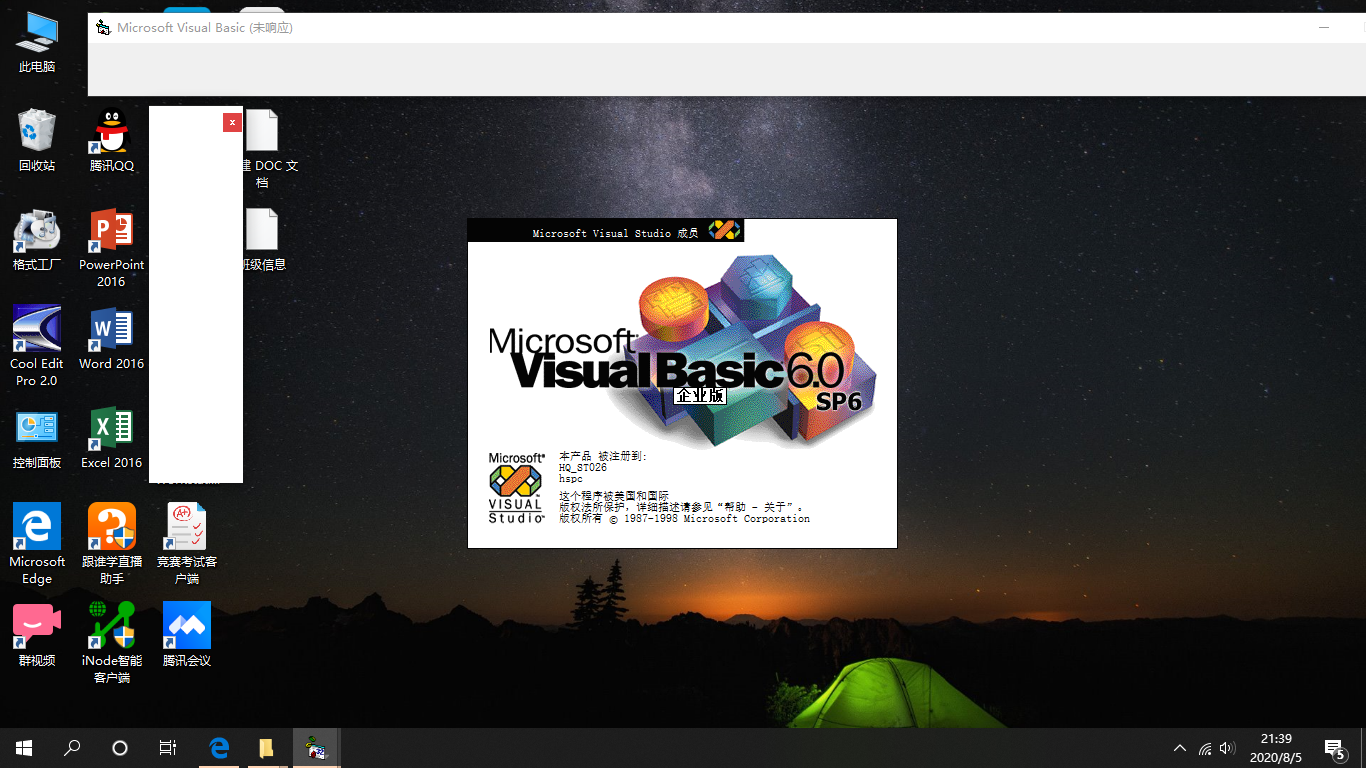1366x768 pixels.
Task: Activate Visual Basic taskbar button
Action: 317,748
